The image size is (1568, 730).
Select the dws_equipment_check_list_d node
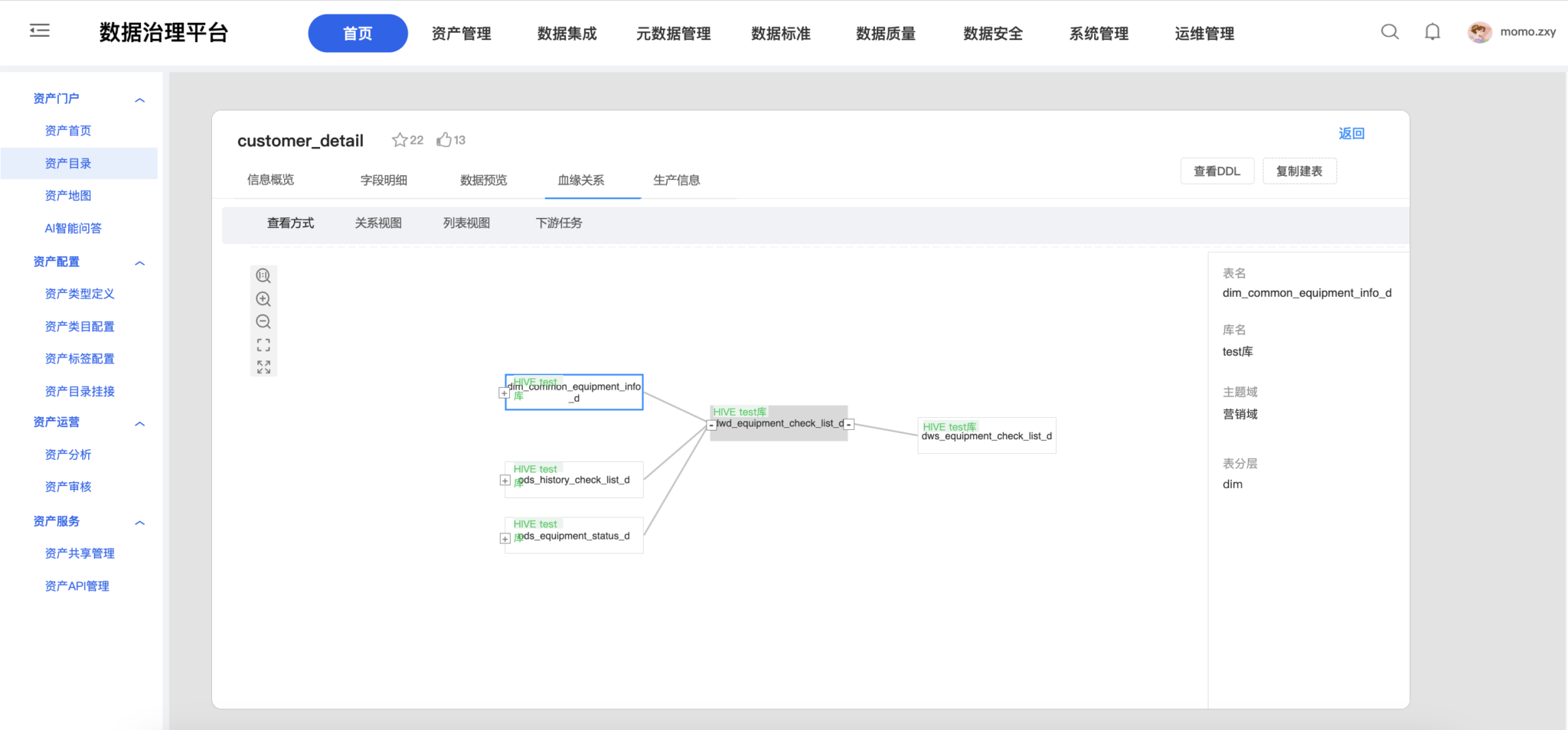click(x=986, y=435)
